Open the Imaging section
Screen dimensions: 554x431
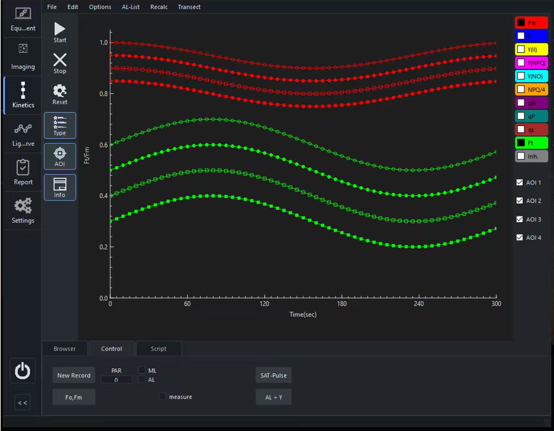tap(23, 57)
